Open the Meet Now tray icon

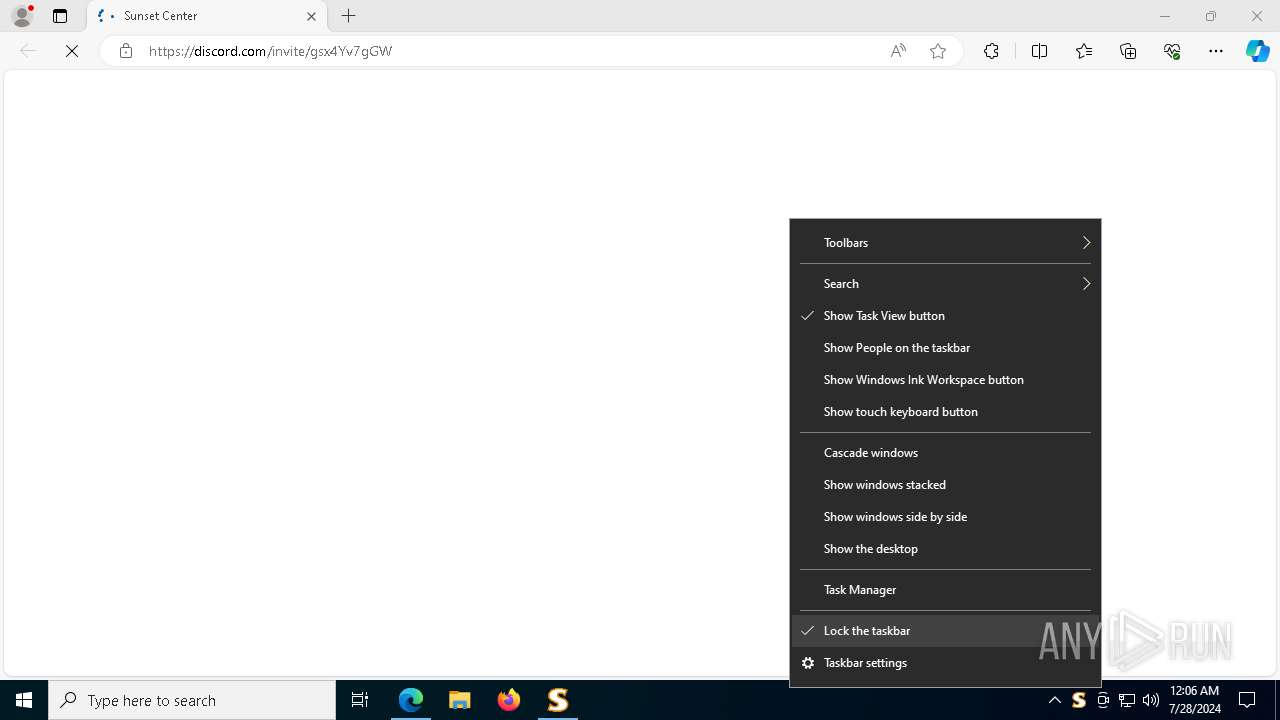tap(1103, 700)
